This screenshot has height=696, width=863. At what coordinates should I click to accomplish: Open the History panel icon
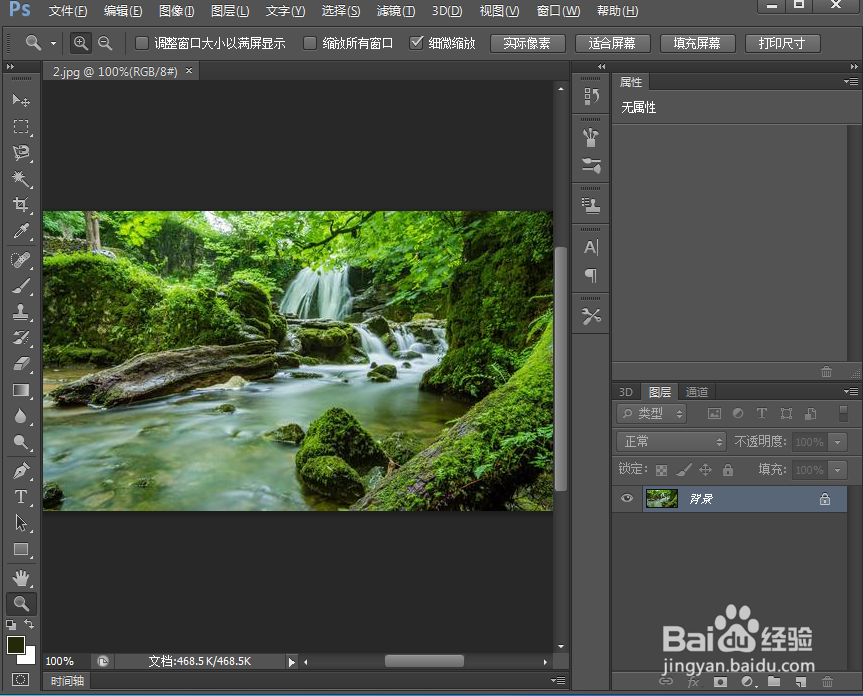(x=591, y=96)
